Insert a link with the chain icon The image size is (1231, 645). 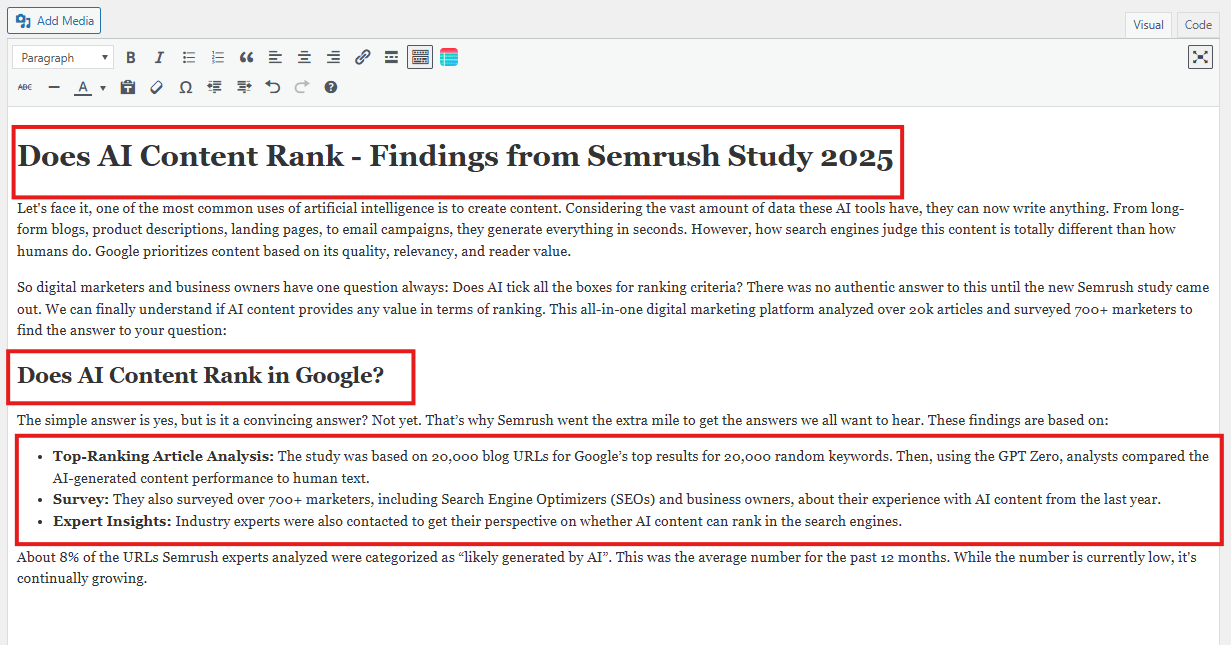[x=363, y=58]
